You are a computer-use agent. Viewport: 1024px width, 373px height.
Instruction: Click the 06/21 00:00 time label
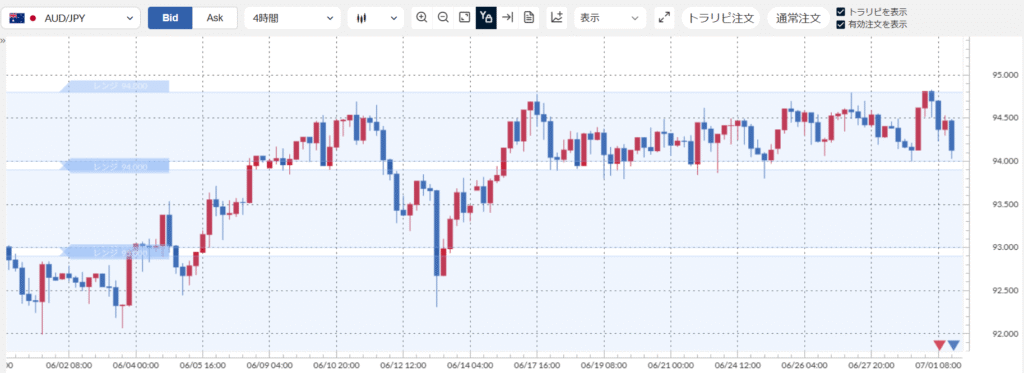coord(671,366)
